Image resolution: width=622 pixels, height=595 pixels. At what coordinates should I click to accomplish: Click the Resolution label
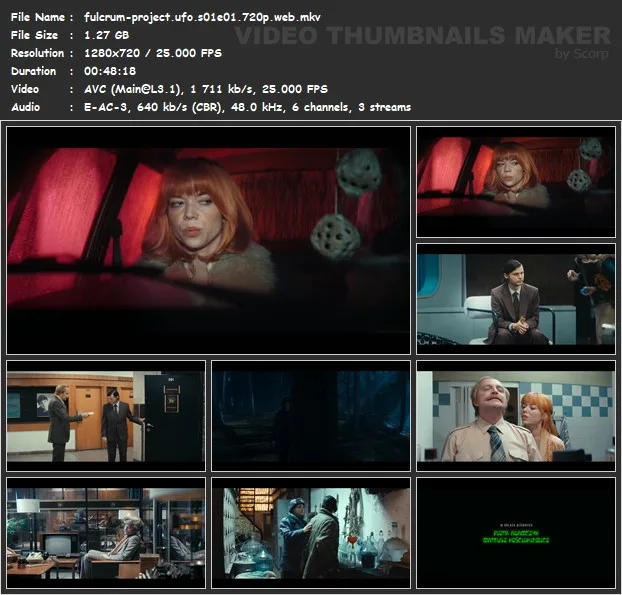[x=37, y=53]
